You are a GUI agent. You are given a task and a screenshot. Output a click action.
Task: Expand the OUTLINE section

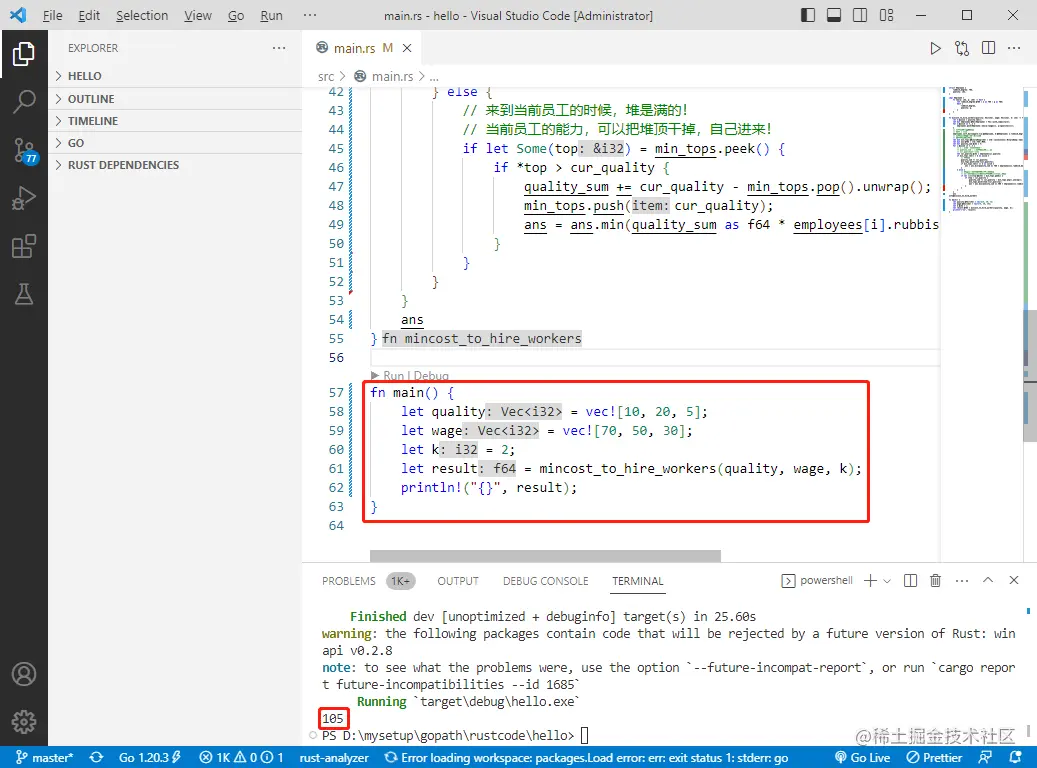[x=175, y=99]
